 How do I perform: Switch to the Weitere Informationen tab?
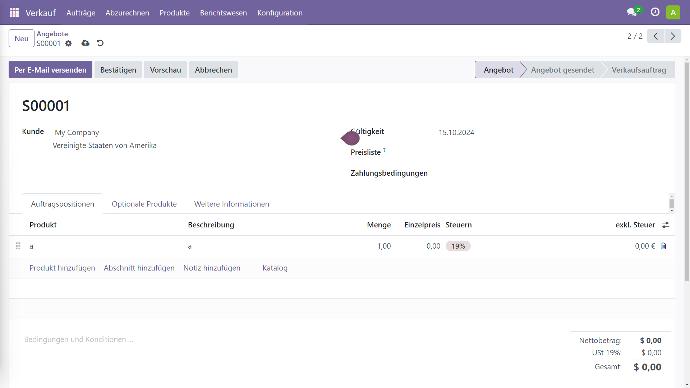pos(231,204)
